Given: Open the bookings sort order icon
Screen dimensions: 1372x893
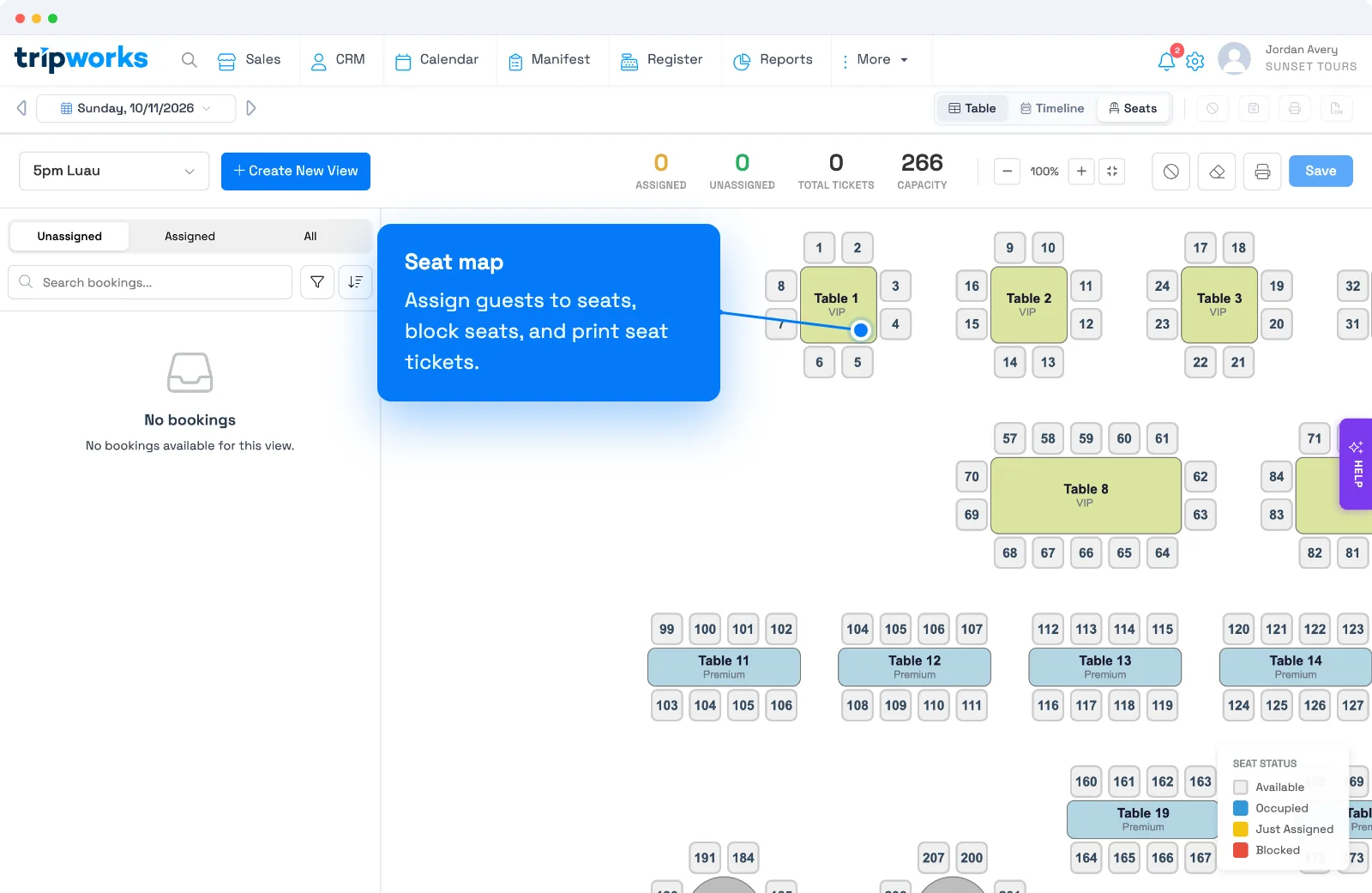Looking at the screenshot, I should (x=355, y=282).
